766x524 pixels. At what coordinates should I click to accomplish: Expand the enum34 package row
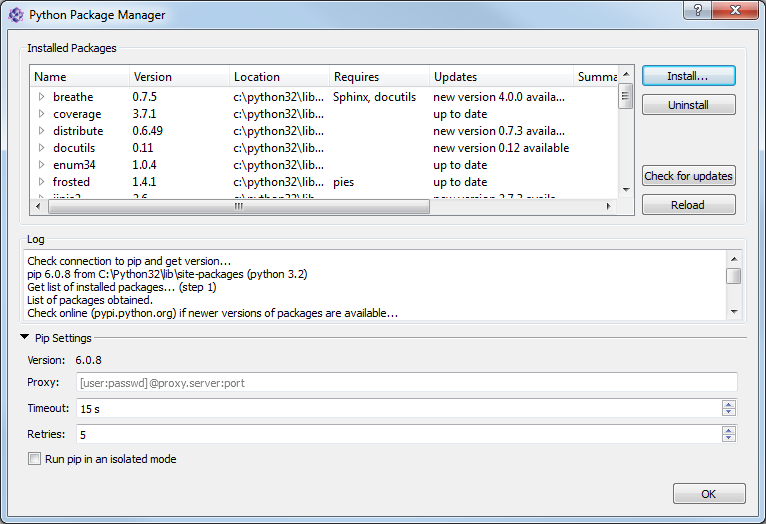click(x=42, y=165)
